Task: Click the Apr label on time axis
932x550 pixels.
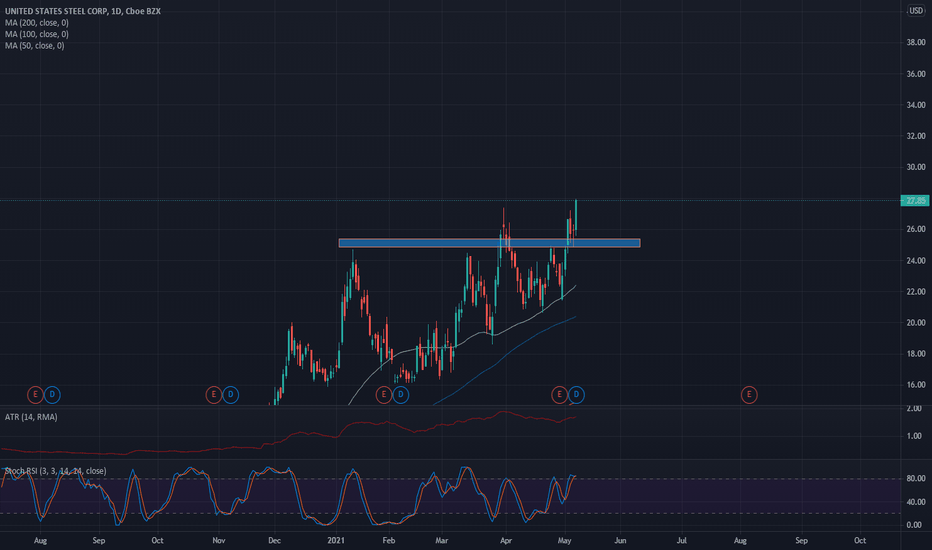Action: (505, 540)
